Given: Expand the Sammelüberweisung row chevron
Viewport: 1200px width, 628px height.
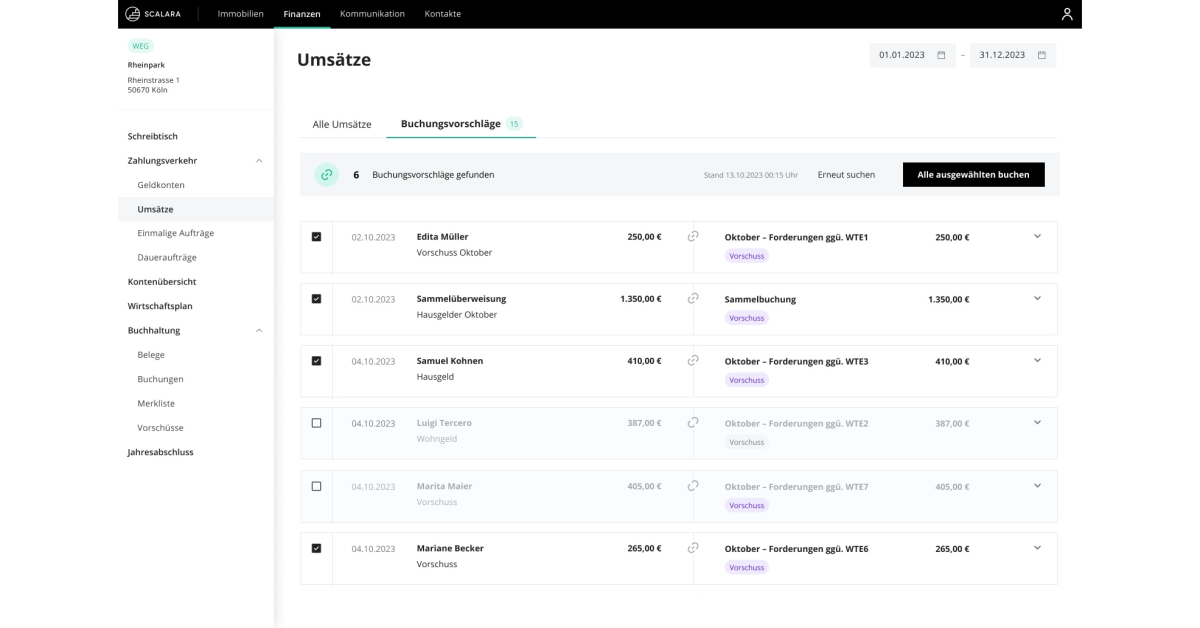Looking at the screenshot, I should click(x=1037, y=298).
